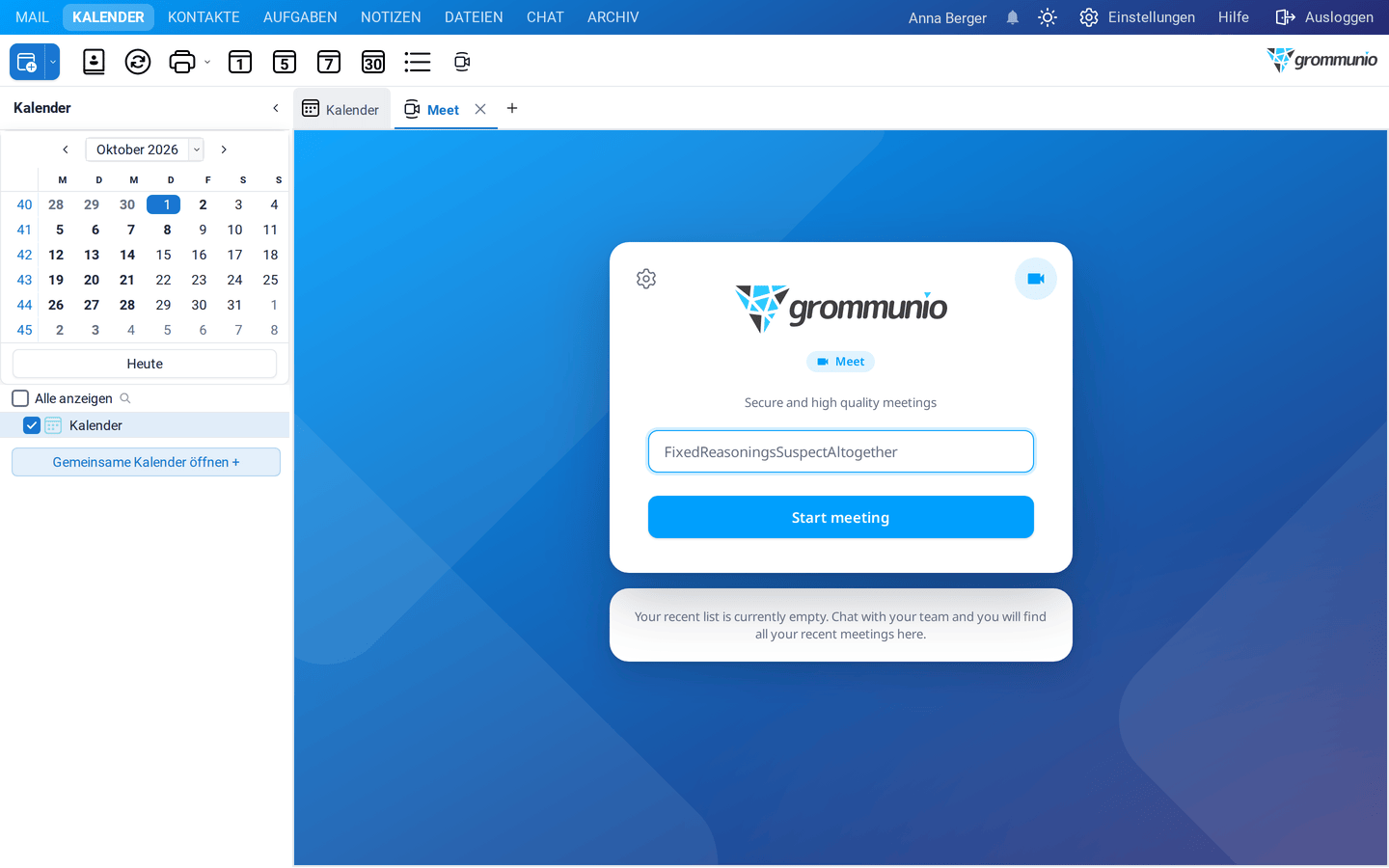Screen dimensions: 1389x868
Task: Expand the new appointment dropdown arrow
Action: coord(53,62)
